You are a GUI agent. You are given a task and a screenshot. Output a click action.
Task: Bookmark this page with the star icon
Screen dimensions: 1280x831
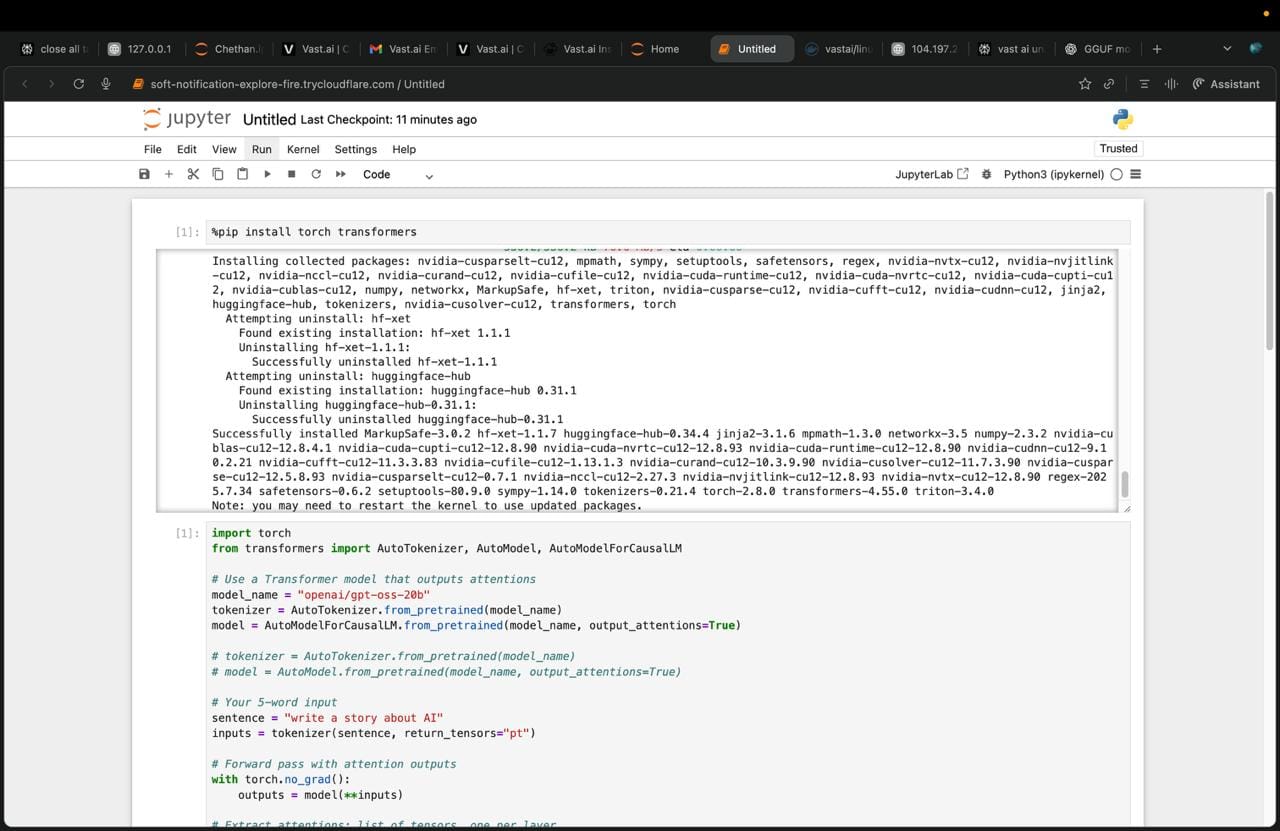(1085, 84)
